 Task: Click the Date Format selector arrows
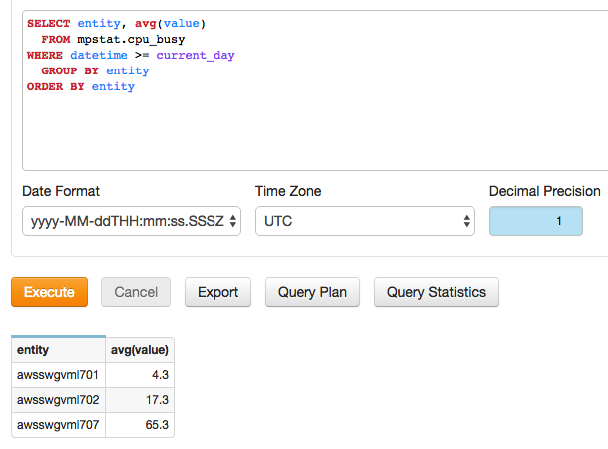[233, 221]
